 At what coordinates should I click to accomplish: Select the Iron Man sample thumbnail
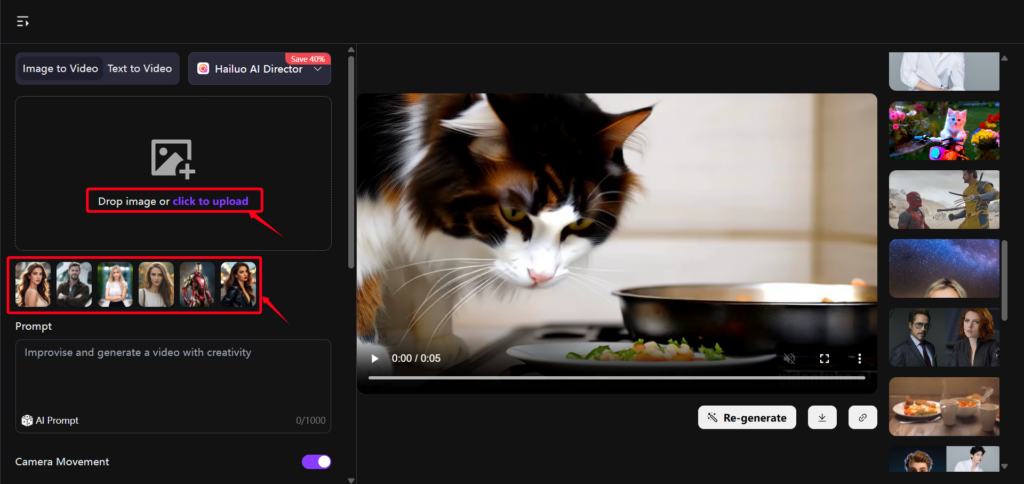click(x=197, y=285)
